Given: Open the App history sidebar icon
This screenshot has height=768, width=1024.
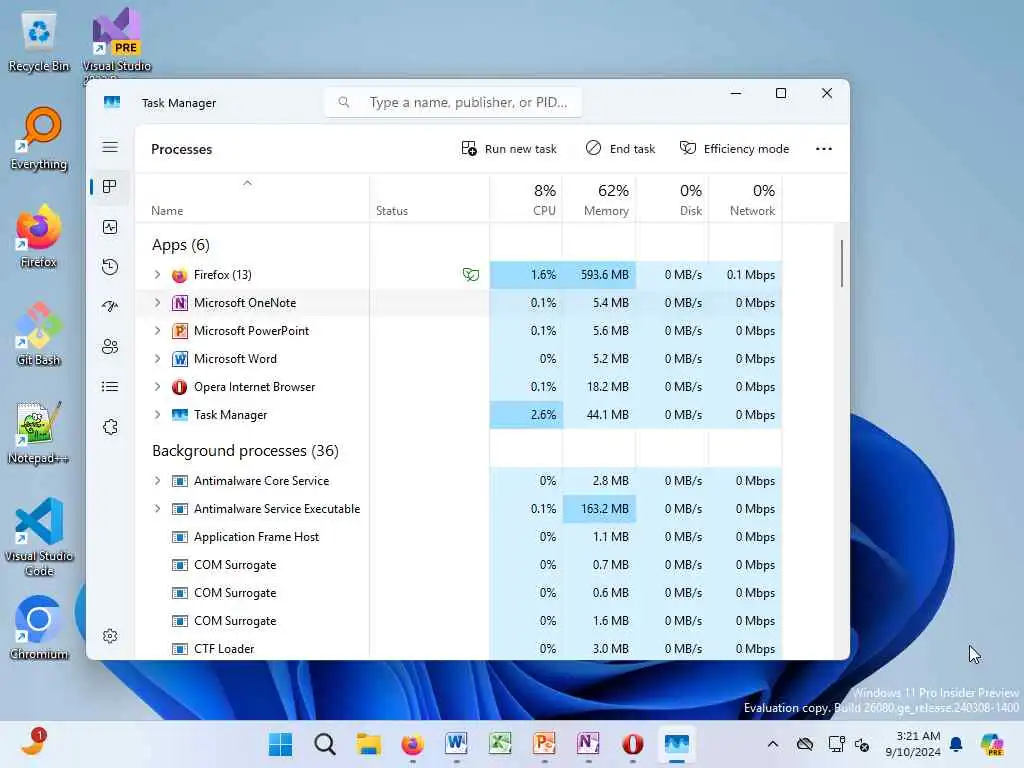Looking at the screenshot, I should tap(110, 266).
